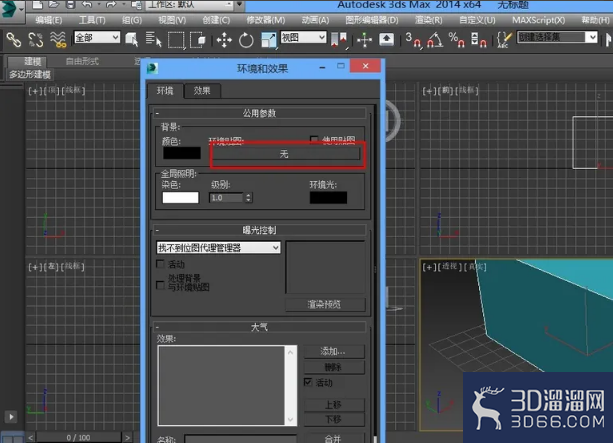The image size is (613, 443).
Task: Pick the black 环境光 ambient swatch
Action: tap(328, 197)
